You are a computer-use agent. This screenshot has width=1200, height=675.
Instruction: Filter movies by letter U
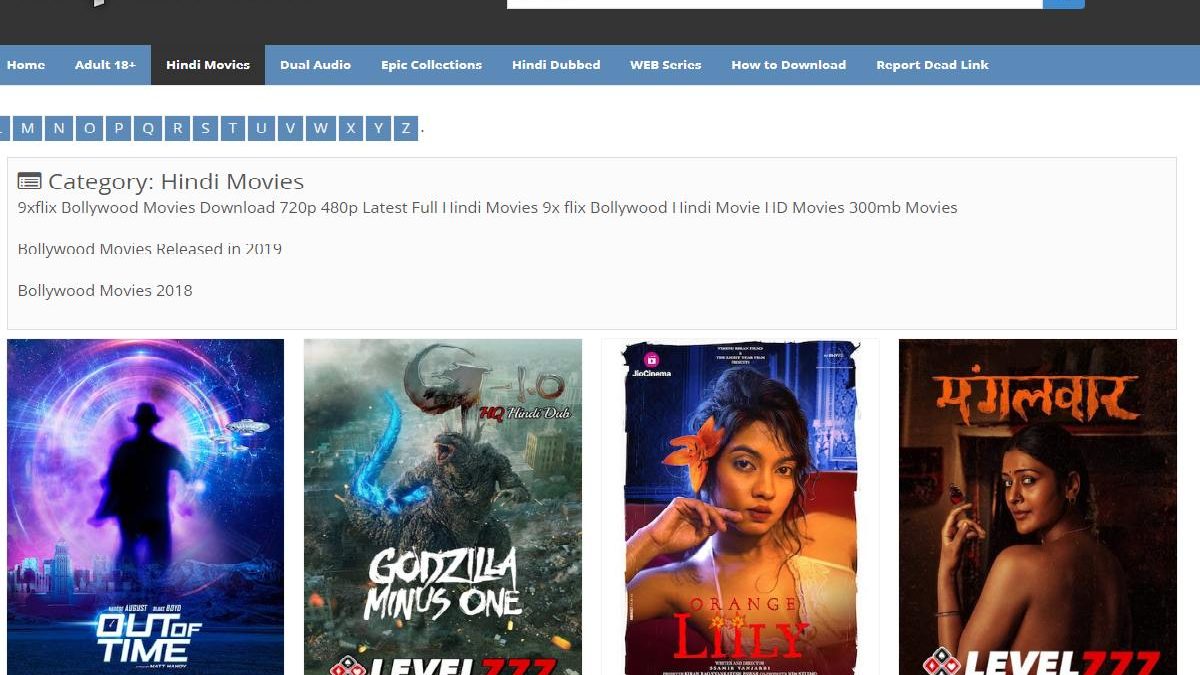click(x=261, y=128)
